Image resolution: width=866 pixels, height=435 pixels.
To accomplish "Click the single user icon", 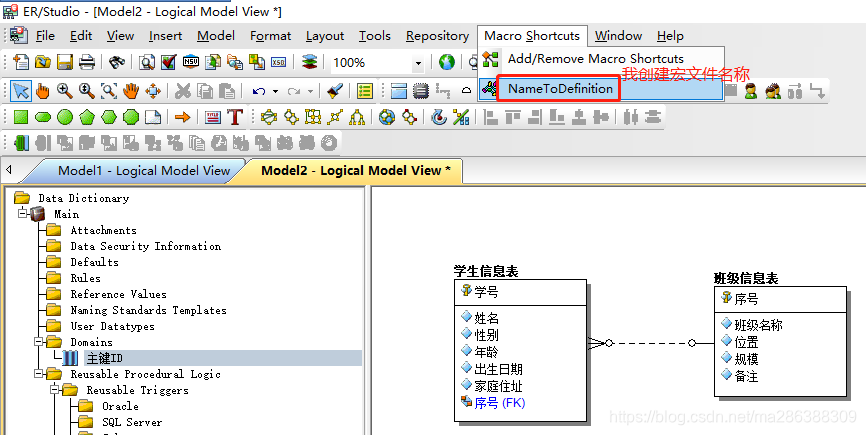I will pyautogui.click(x=751, y=90).
